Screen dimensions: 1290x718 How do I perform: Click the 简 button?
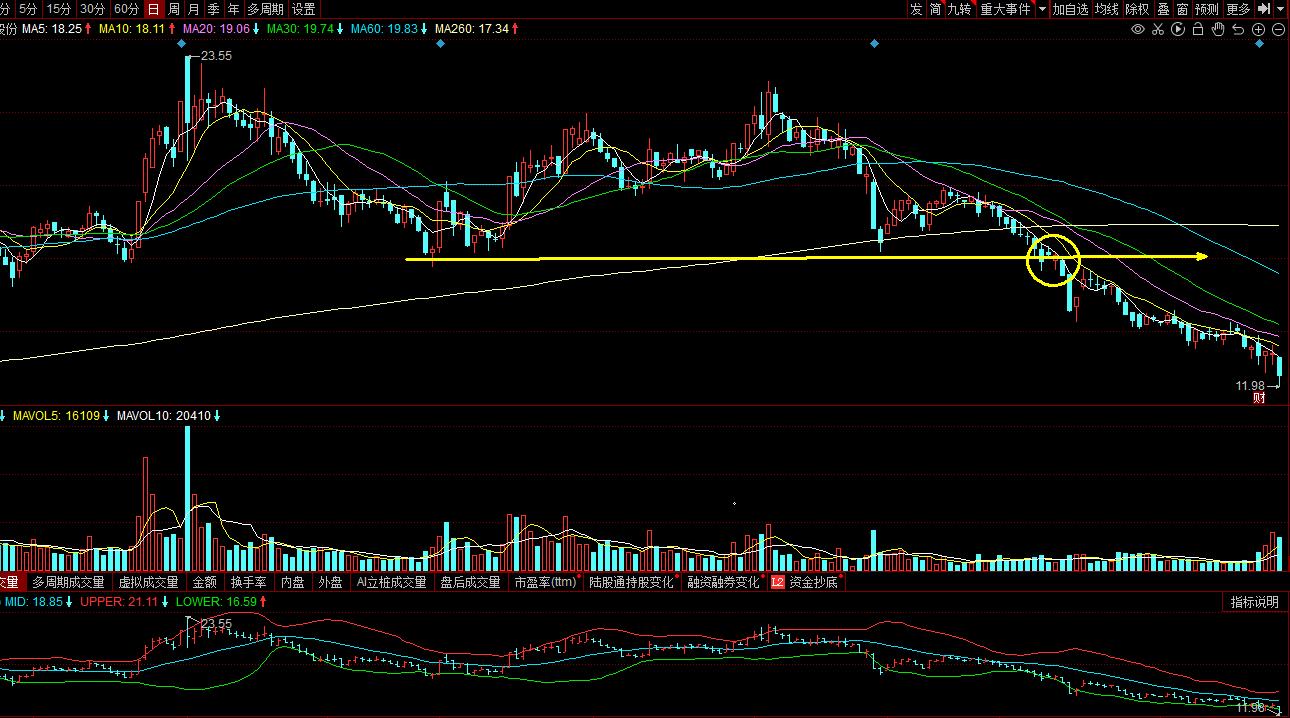tap(935, 9)
